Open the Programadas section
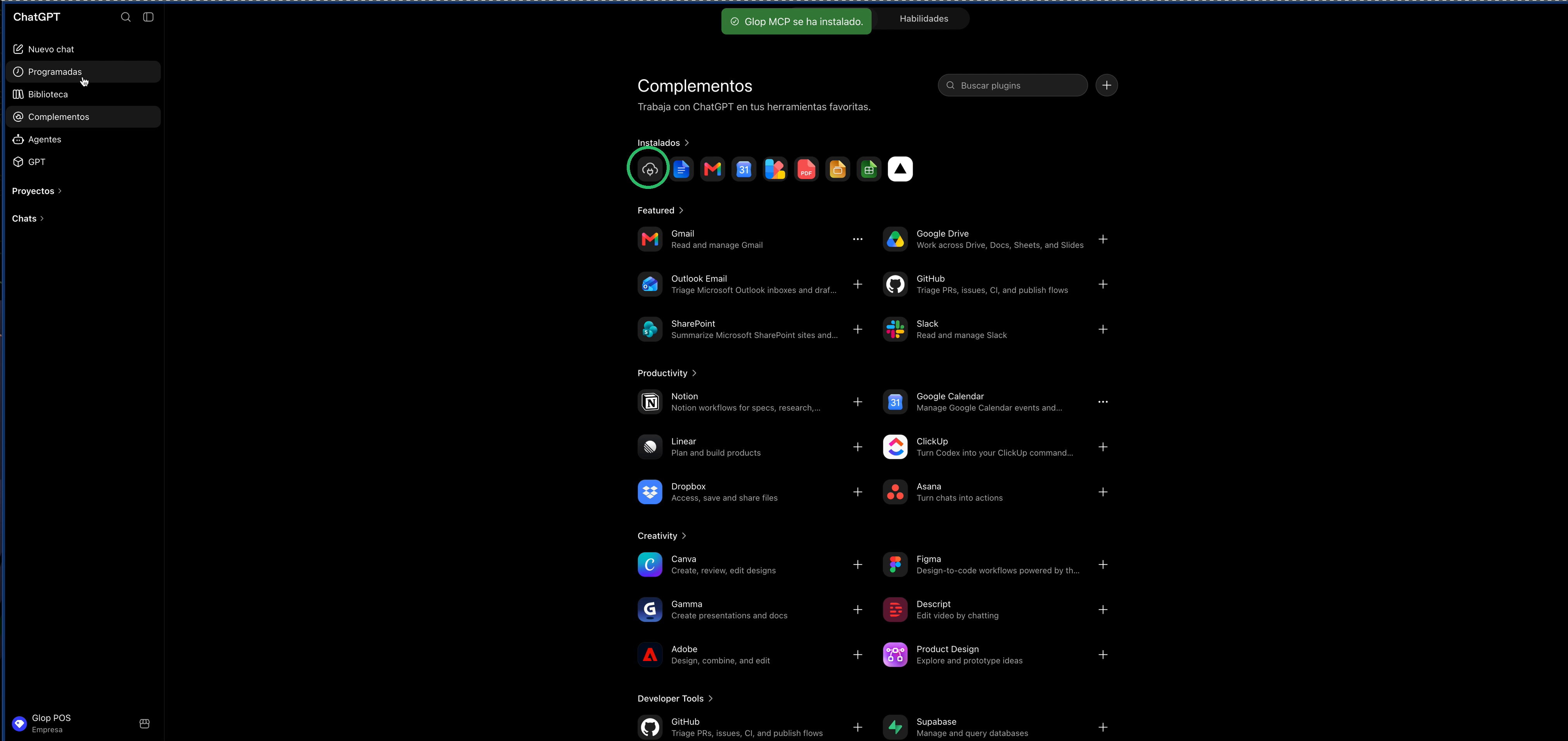Image resolution: width=1568 pixels, height=741 pixels. 83,72
